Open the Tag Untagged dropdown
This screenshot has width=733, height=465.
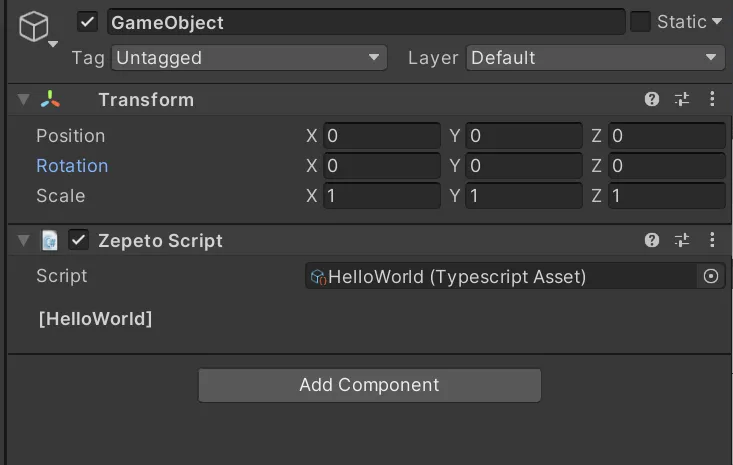point(249,57)
